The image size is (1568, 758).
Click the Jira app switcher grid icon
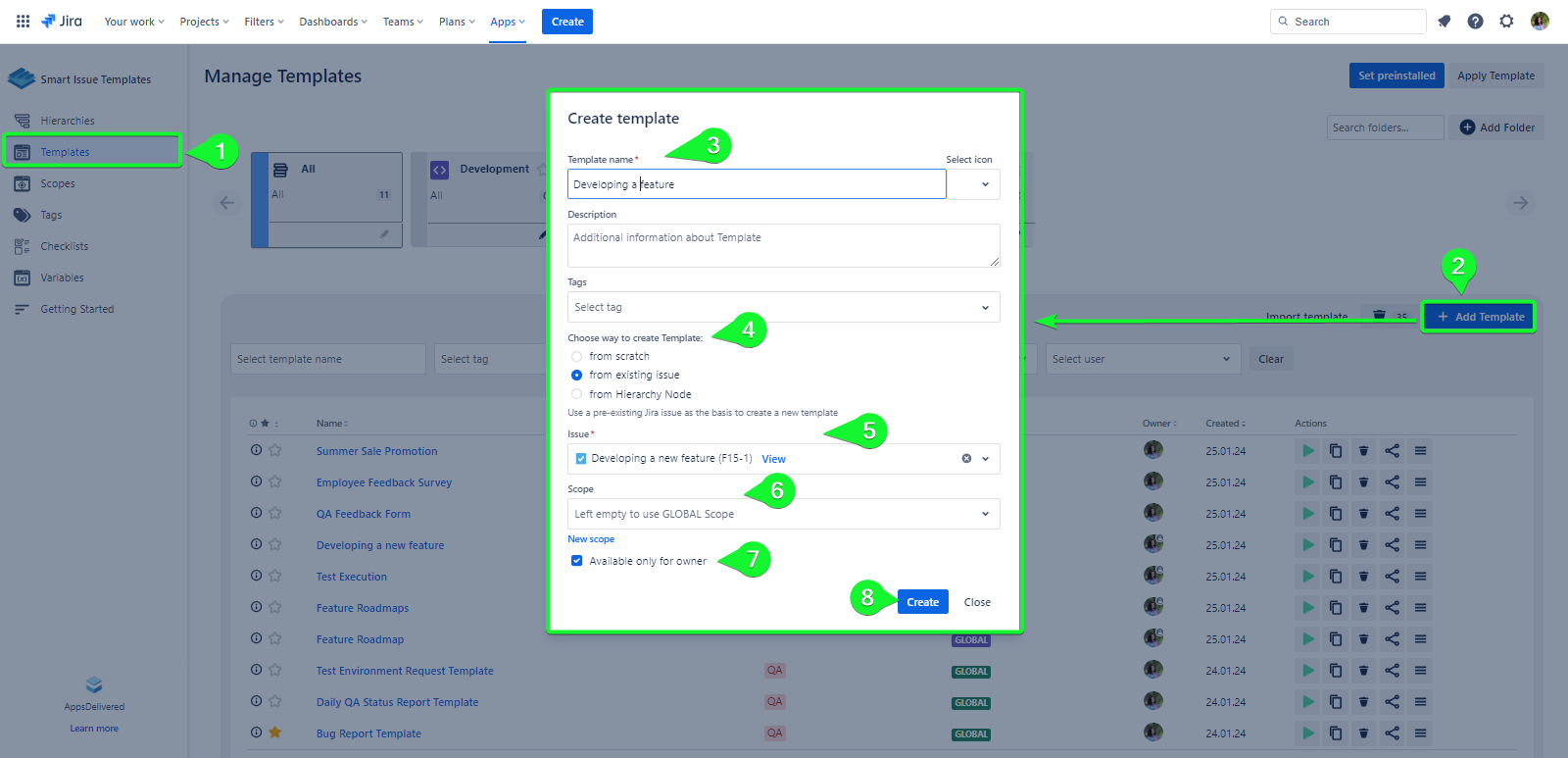23,21
